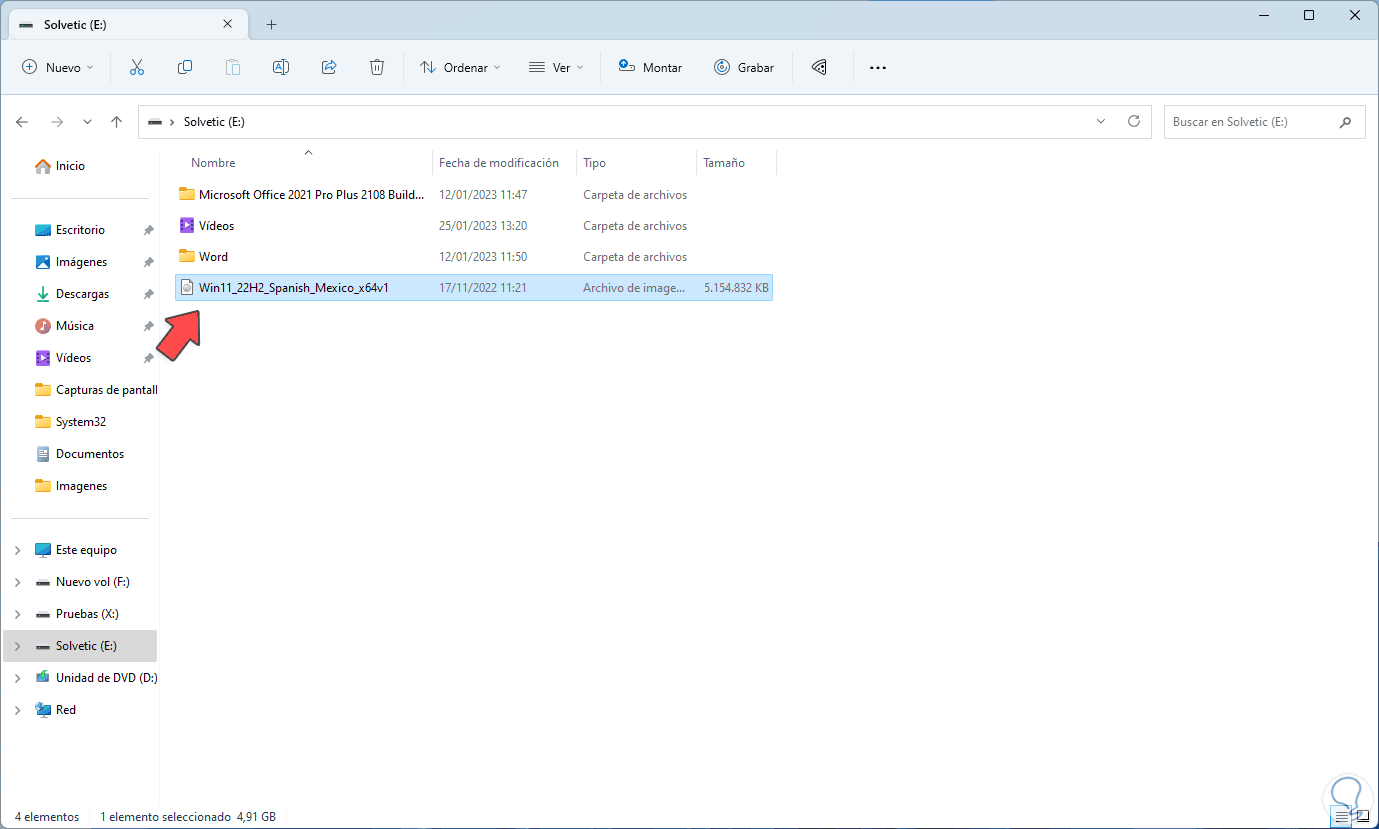Click the Word folder icon in file list
This screenshot has width=1379, height=829.
click(186, 256)
